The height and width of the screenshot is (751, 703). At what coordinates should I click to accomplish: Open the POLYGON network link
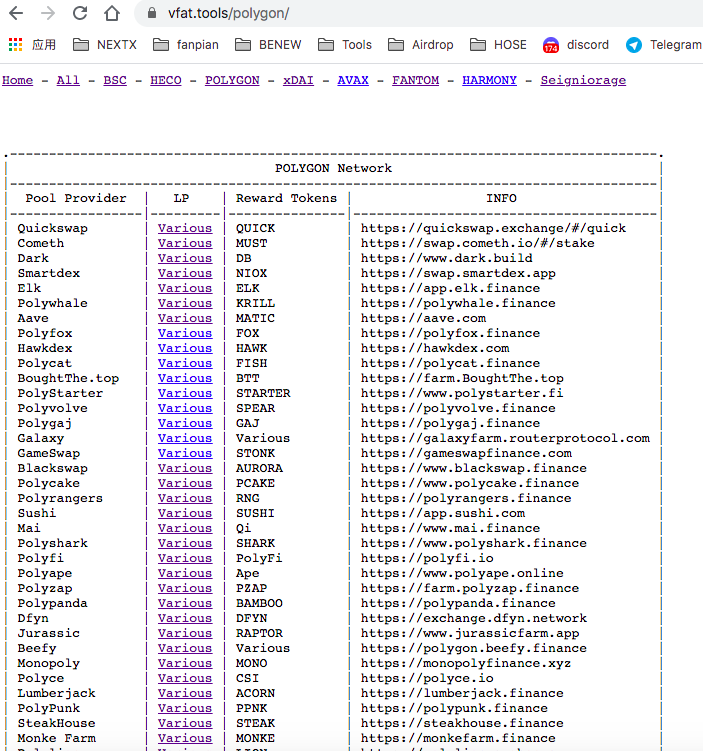pyautogui.click(x=232, y=80)
